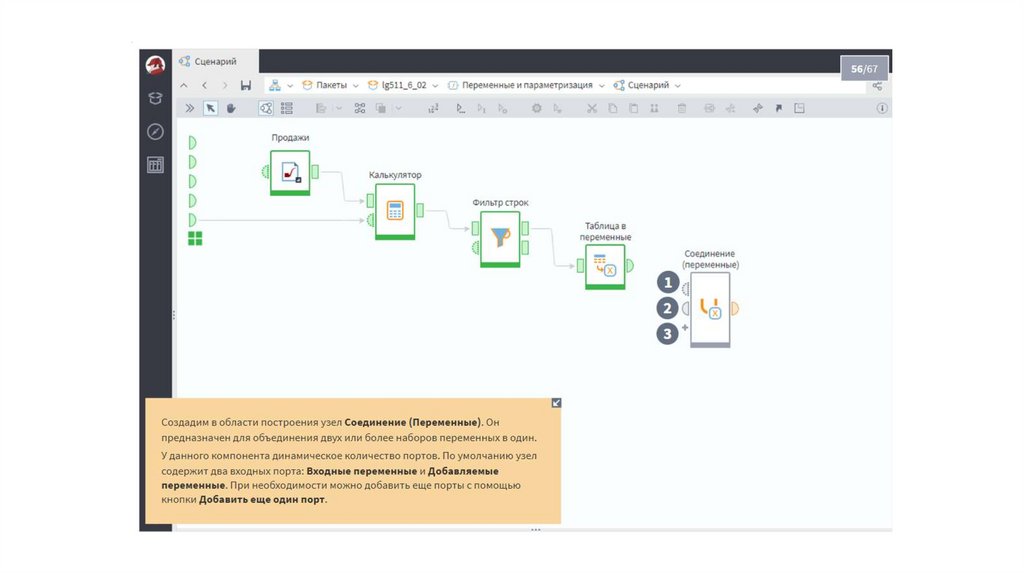1024x574 pixels.
Task: Click the group nodes toolbar icon
Action: tap(360, 108)
